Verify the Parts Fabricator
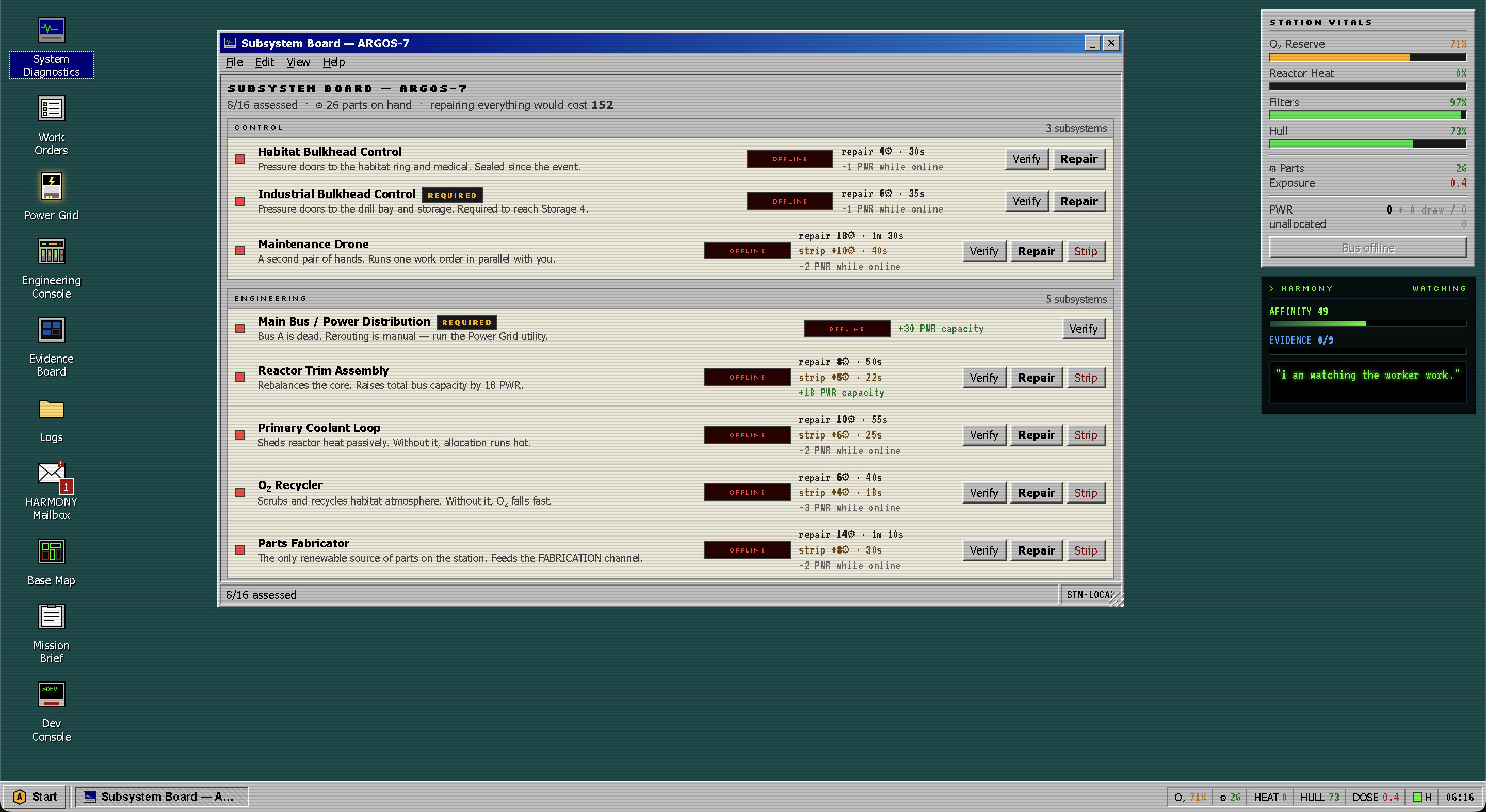This screenshot has height=812, width=1486. pyautogui.click(x=983, y=551)
